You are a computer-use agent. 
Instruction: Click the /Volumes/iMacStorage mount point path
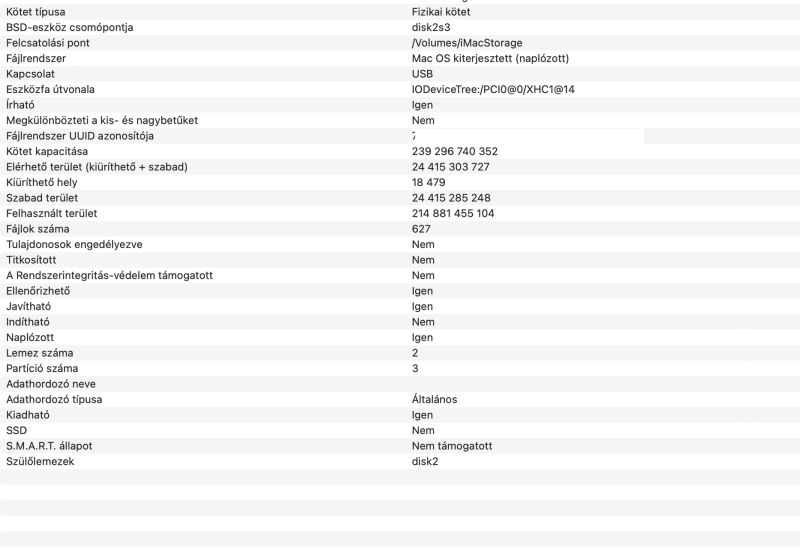coord(466,43)
